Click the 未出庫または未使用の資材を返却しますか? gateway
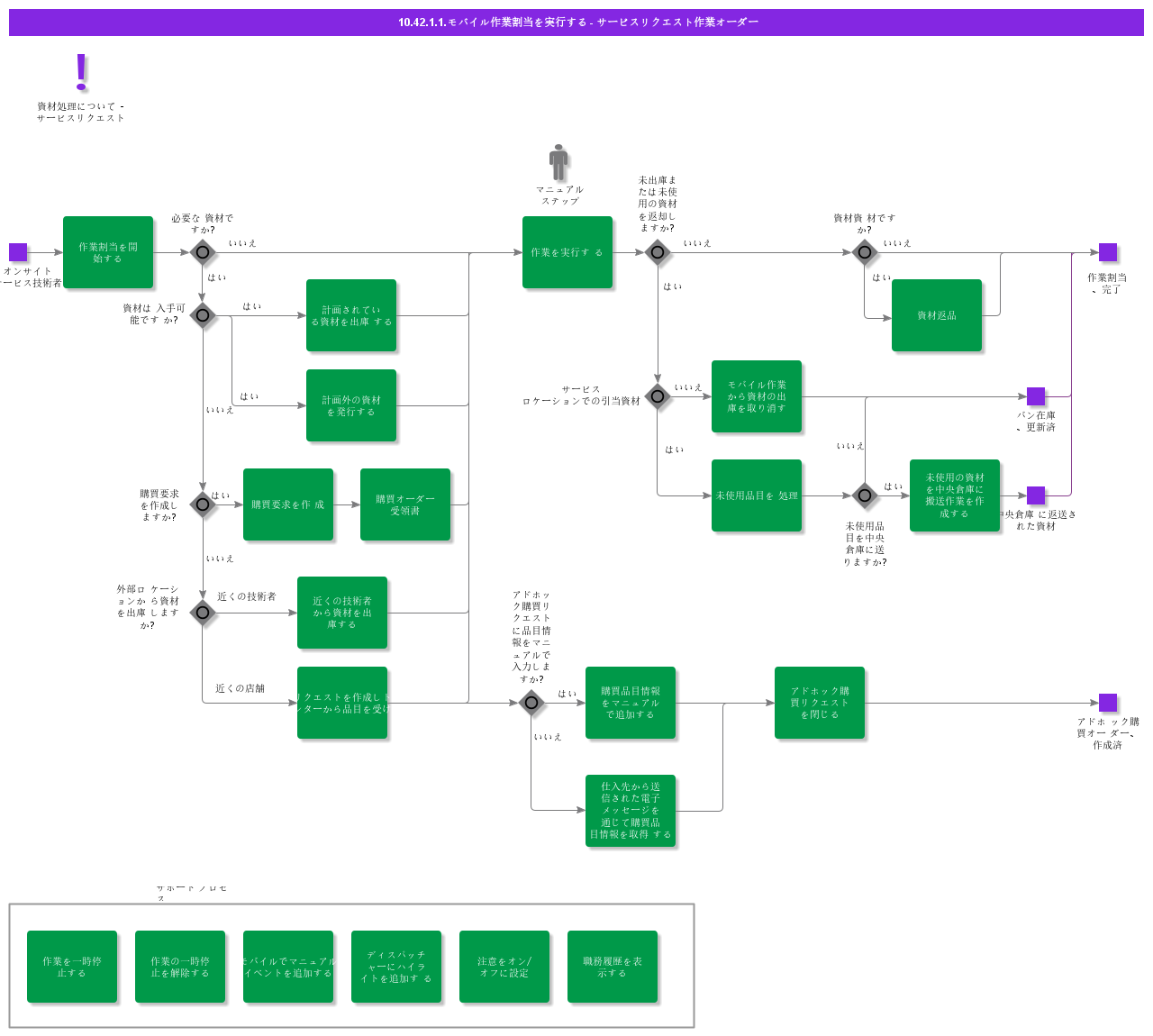The width and height of the screenshot is (1153, 1036). [658, 252]
